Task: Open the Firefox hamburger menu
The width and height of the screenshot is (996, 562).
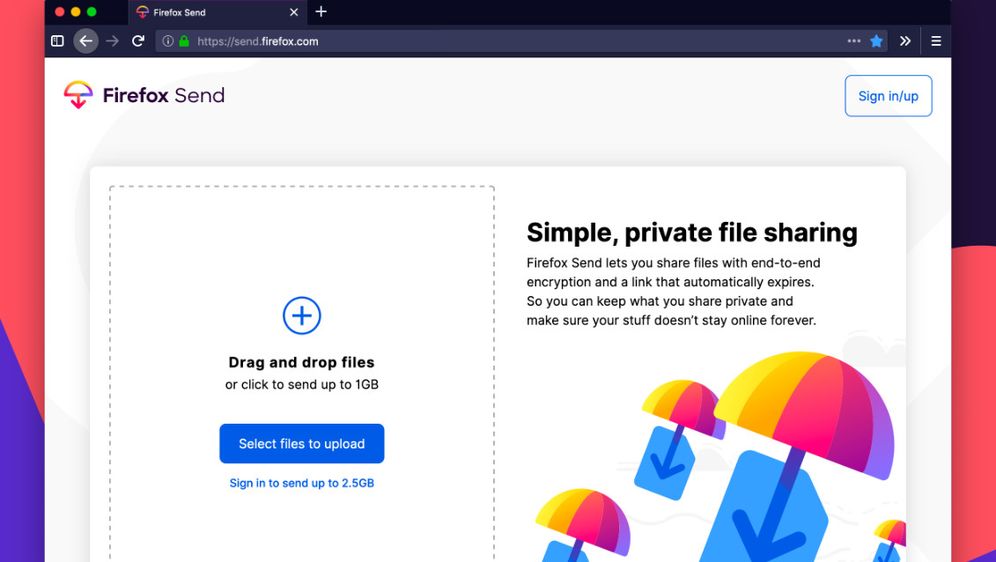Action: click(936, 41)
